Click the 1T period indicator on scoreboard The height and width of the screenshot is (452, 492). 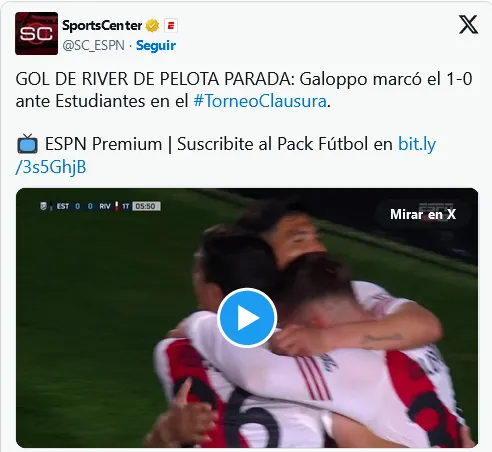coord(125,206)
